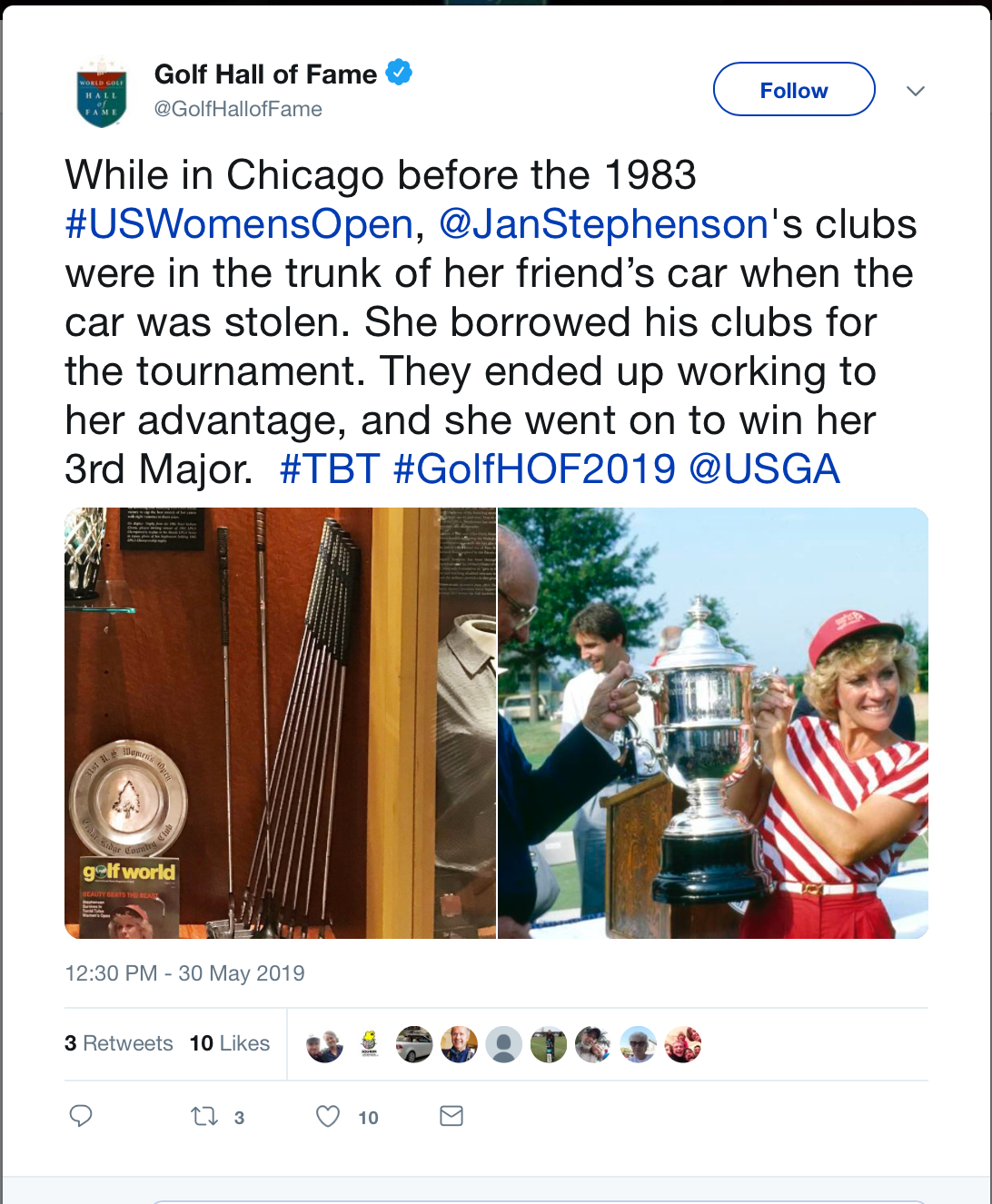This screenshot has width=992, height=1204.
Task: Visit @JanStephenson mention link
Action: click(x=604, y=224)
